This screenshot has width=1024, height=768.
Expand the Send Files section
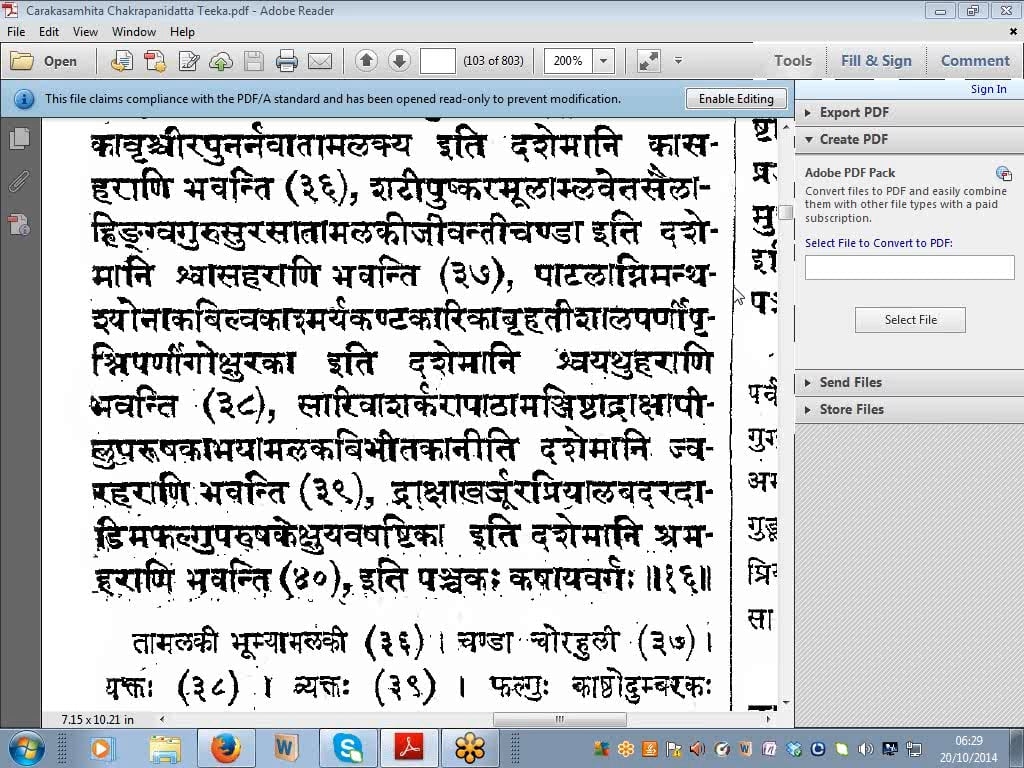click(x=850, y=382)
